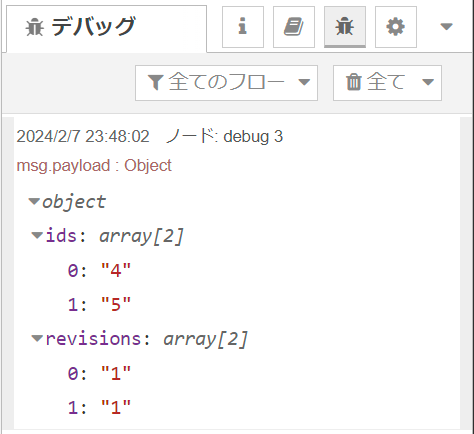This screenshot has width=474, height=434.
Task: Open the info sidebar tab icon
Action: [x=243, y=27]
